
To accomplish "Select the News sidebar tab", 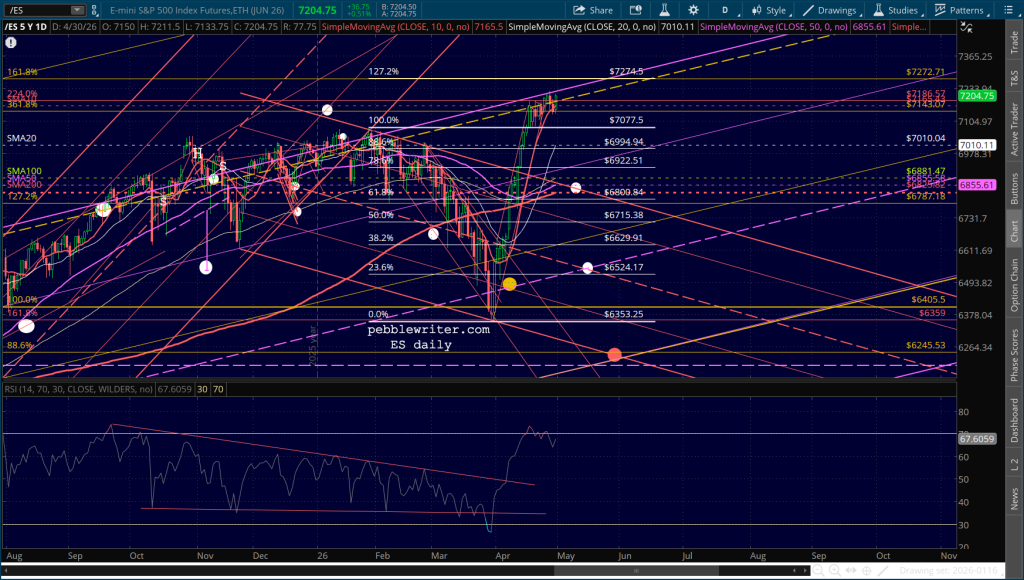I will pos(1014,498).
